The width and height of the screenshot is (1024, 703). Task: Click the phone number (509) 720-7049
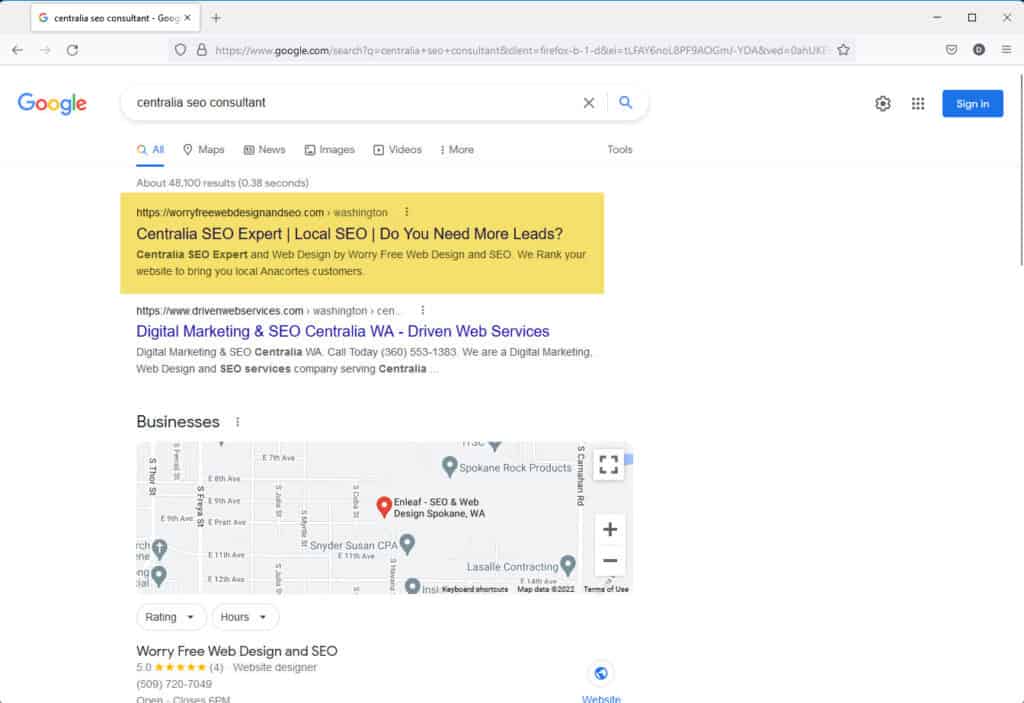(174, 684)
